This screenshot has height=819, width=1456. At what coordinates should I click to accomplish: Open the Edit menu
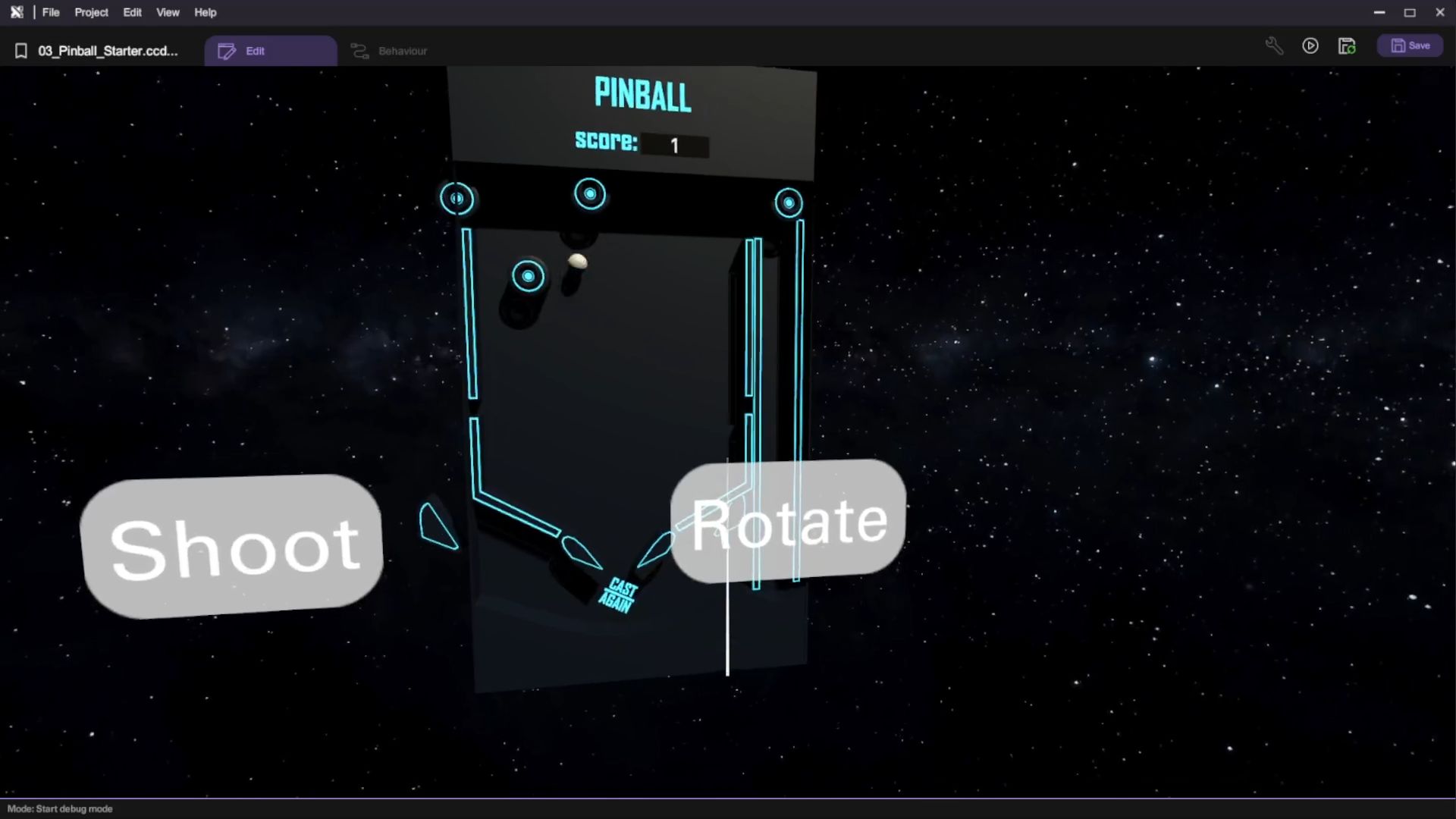click(x=132, y=12)
